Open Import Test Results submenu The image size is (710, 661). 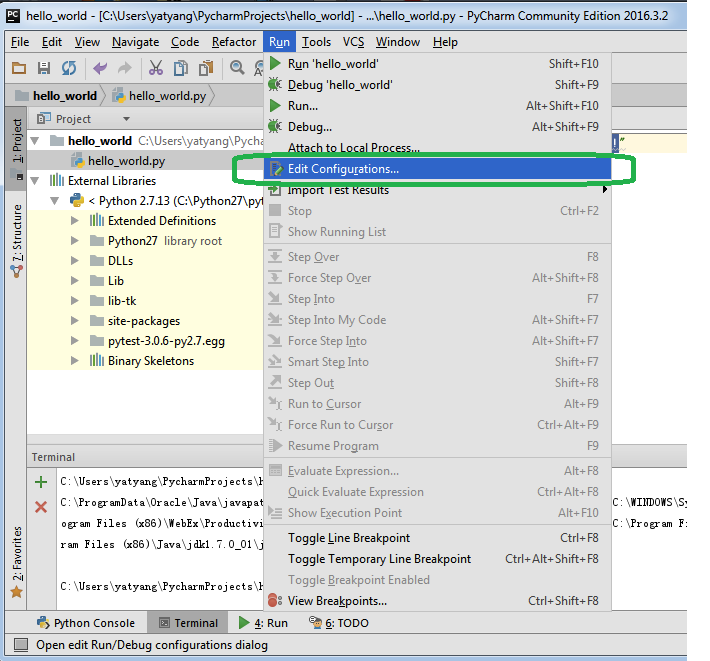[x=437, y=190]
